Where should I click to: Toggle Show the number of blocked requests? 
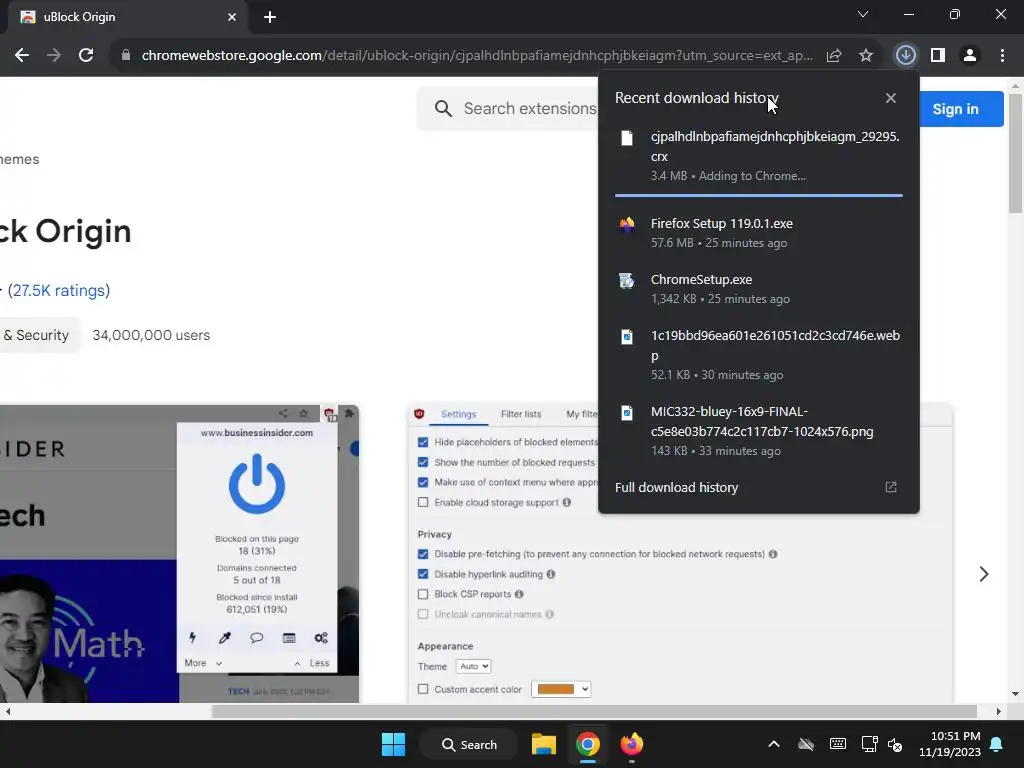click(x=423, y=462)
